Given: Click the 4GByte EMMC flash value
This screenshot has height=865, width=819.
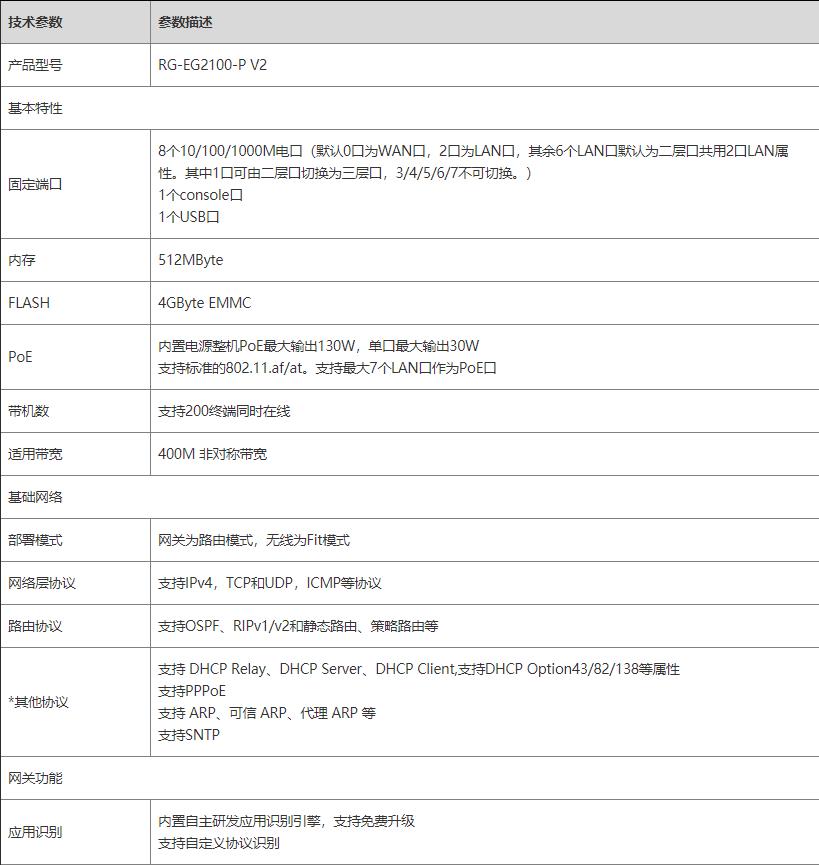Looking at the screenshot, I should (204, 303).
